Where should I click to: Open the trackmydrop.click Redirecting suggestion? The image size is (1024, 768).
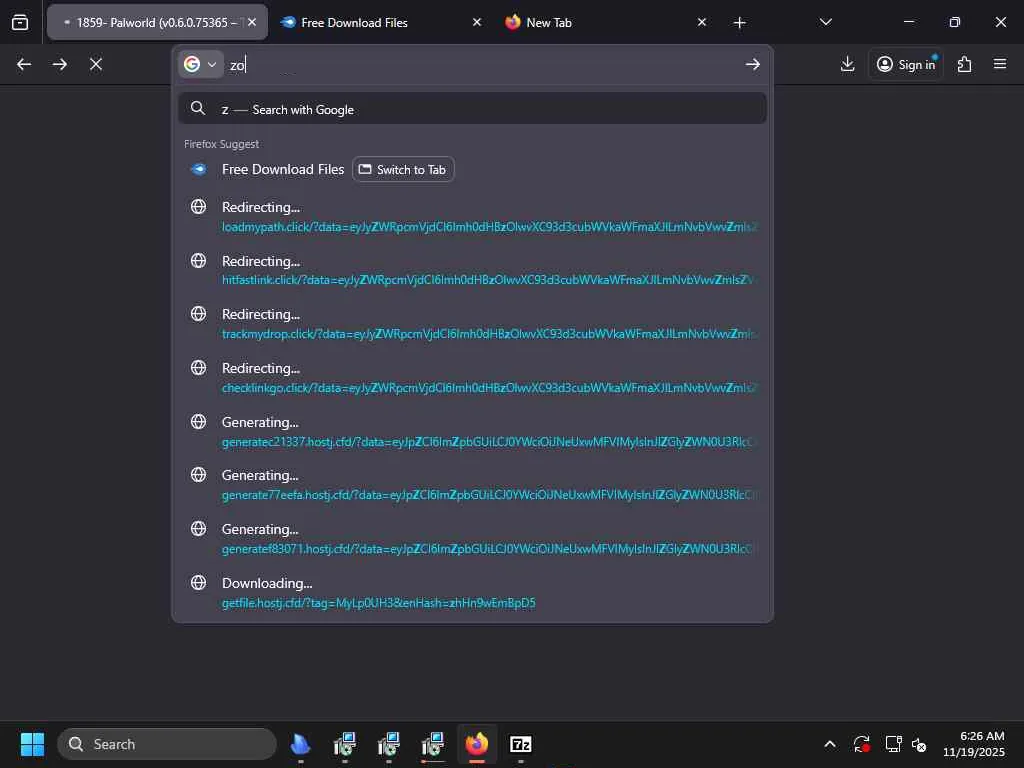(472, 324)
